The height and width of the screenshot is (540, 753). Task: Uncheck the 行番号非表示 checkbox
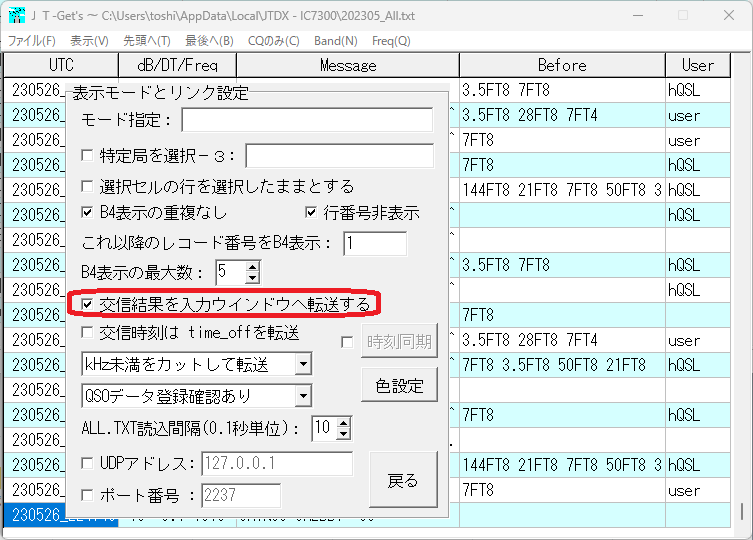click(x=311, y=212)
